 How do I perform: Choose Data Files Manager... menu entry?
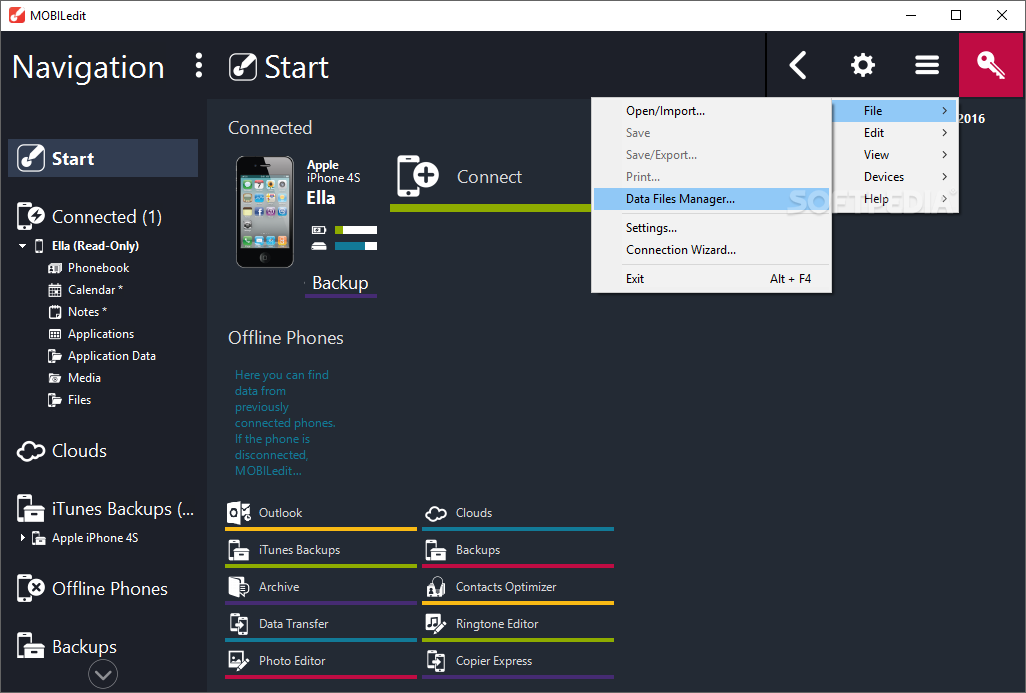[x=711, y=199]
